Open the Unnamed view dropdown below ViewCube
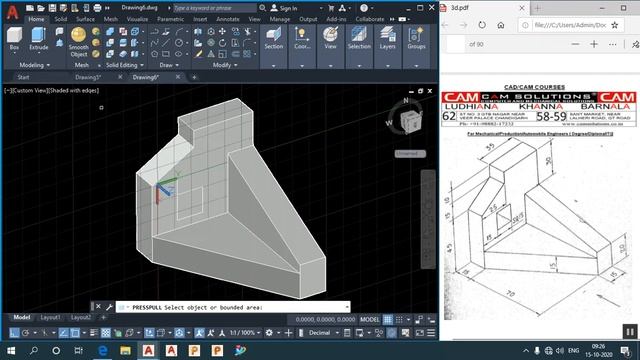Viewport: 640px width, 360px height. coord(410,153)
